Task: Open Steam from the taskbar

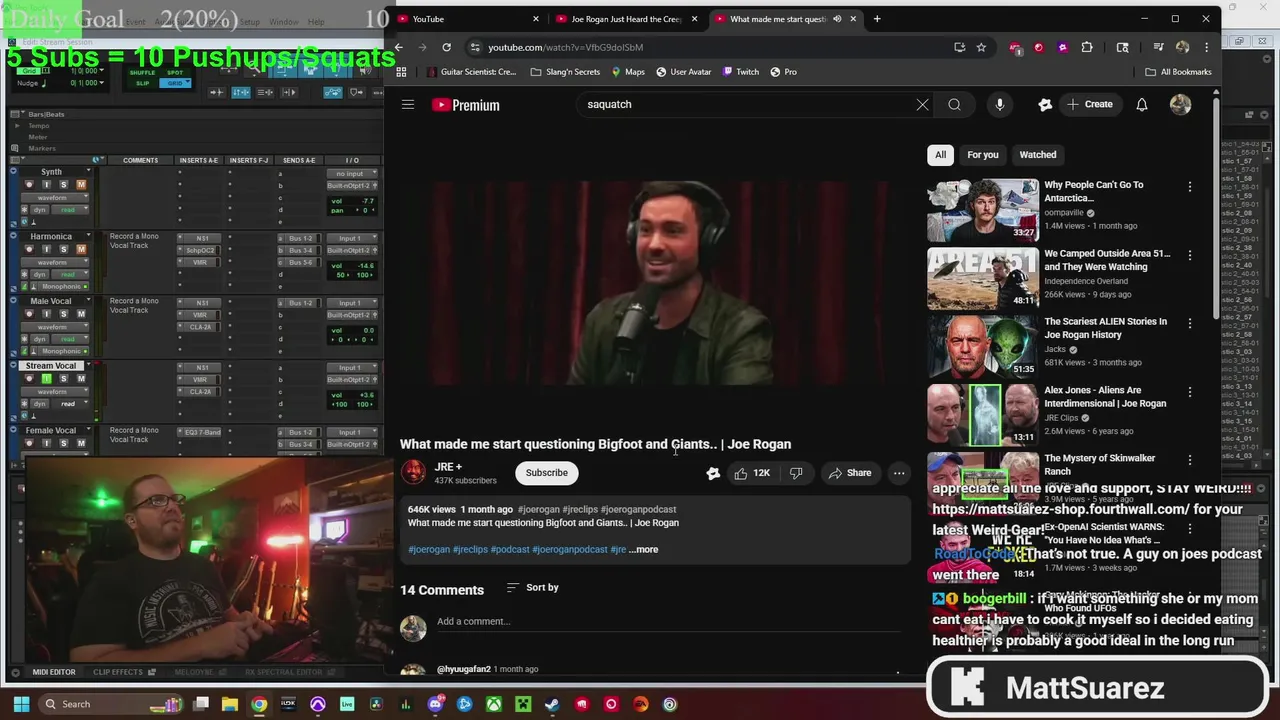Action: point(552,704)
